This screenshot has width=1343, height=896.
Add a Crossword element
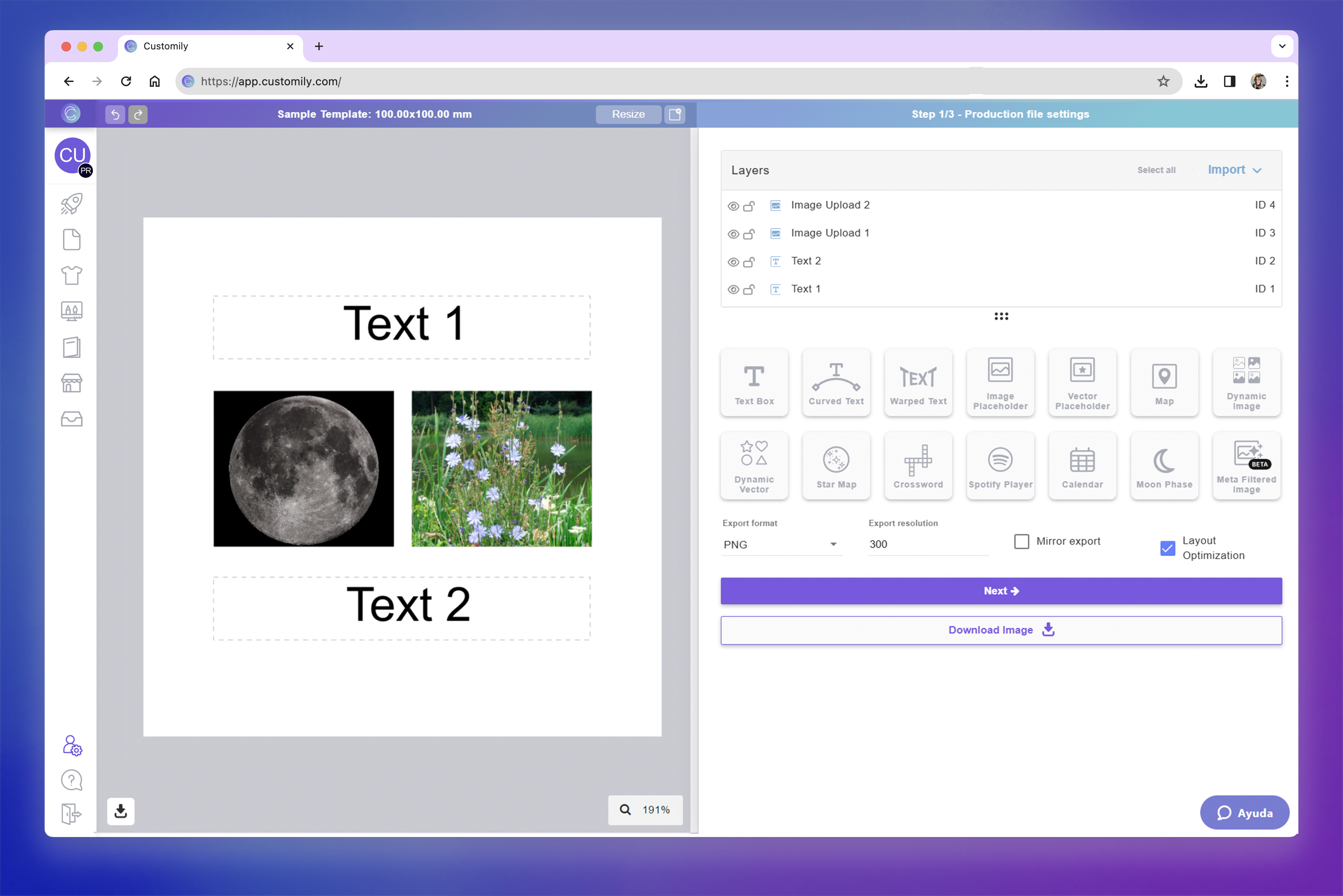click(x=918, y=466)
